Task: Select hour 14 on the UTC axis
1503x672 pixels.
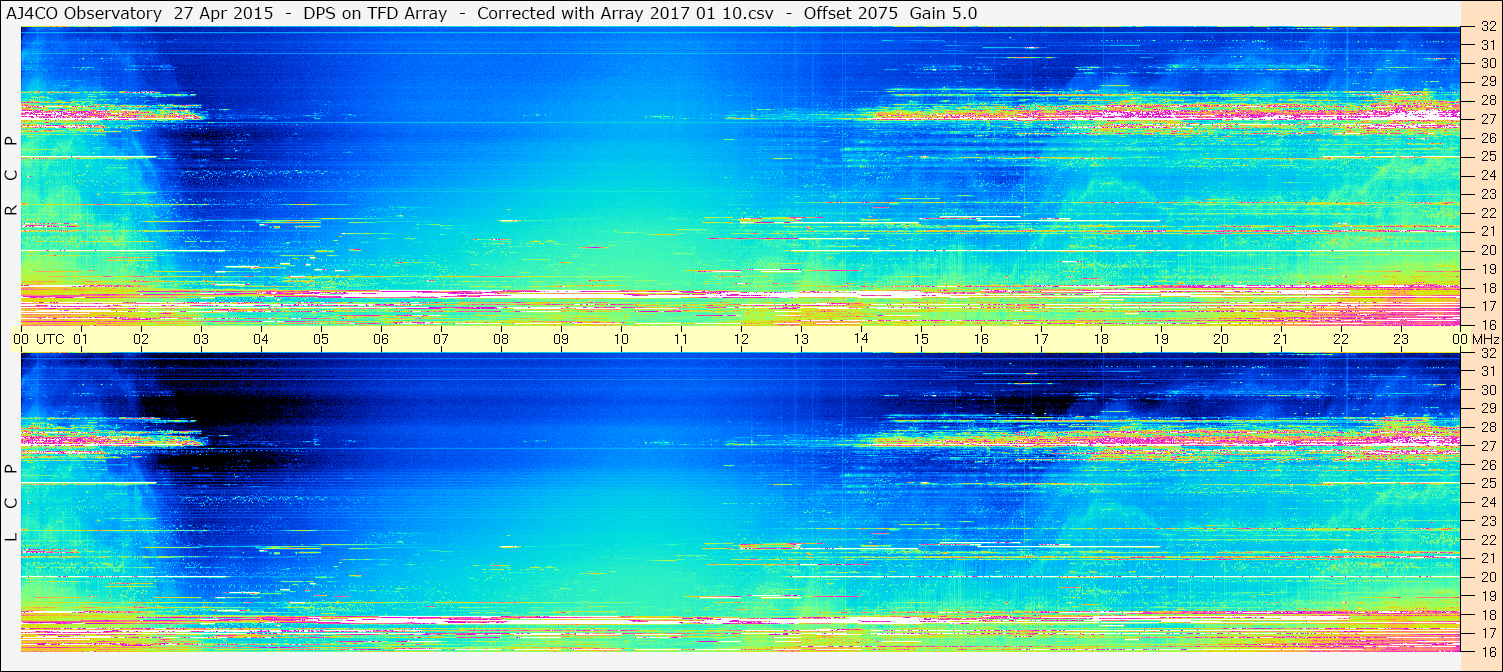Action: tap(861, 339)
